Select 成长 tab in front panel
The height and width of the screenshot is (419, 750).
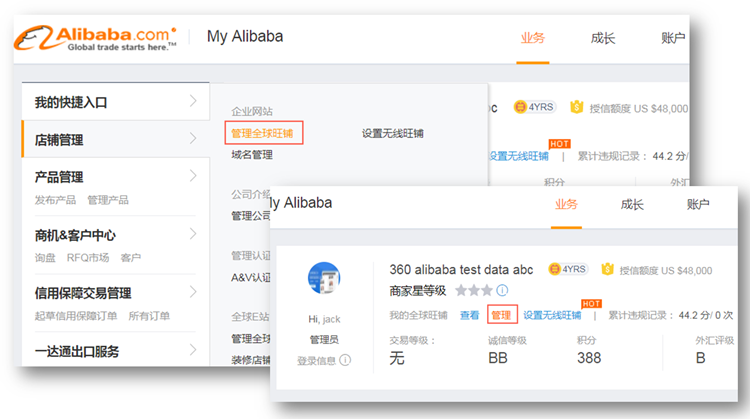click(632, 205)
